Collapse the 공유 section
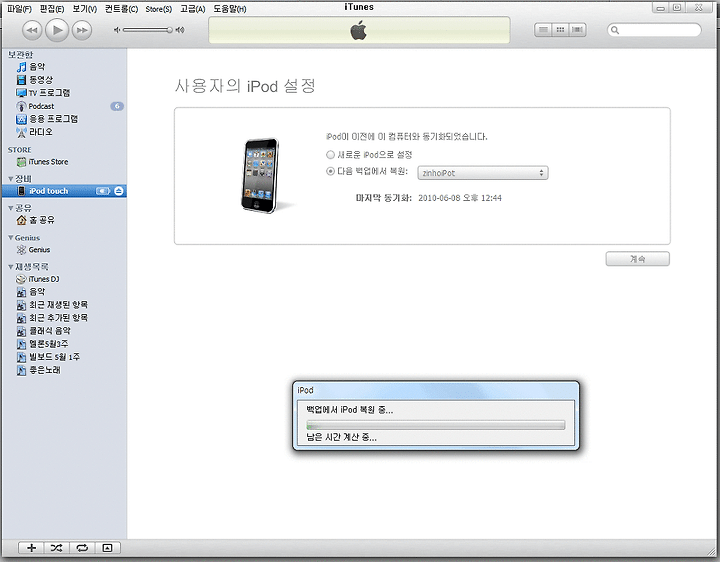This screenshot has width=720, height=562. [x=11, y=208]
